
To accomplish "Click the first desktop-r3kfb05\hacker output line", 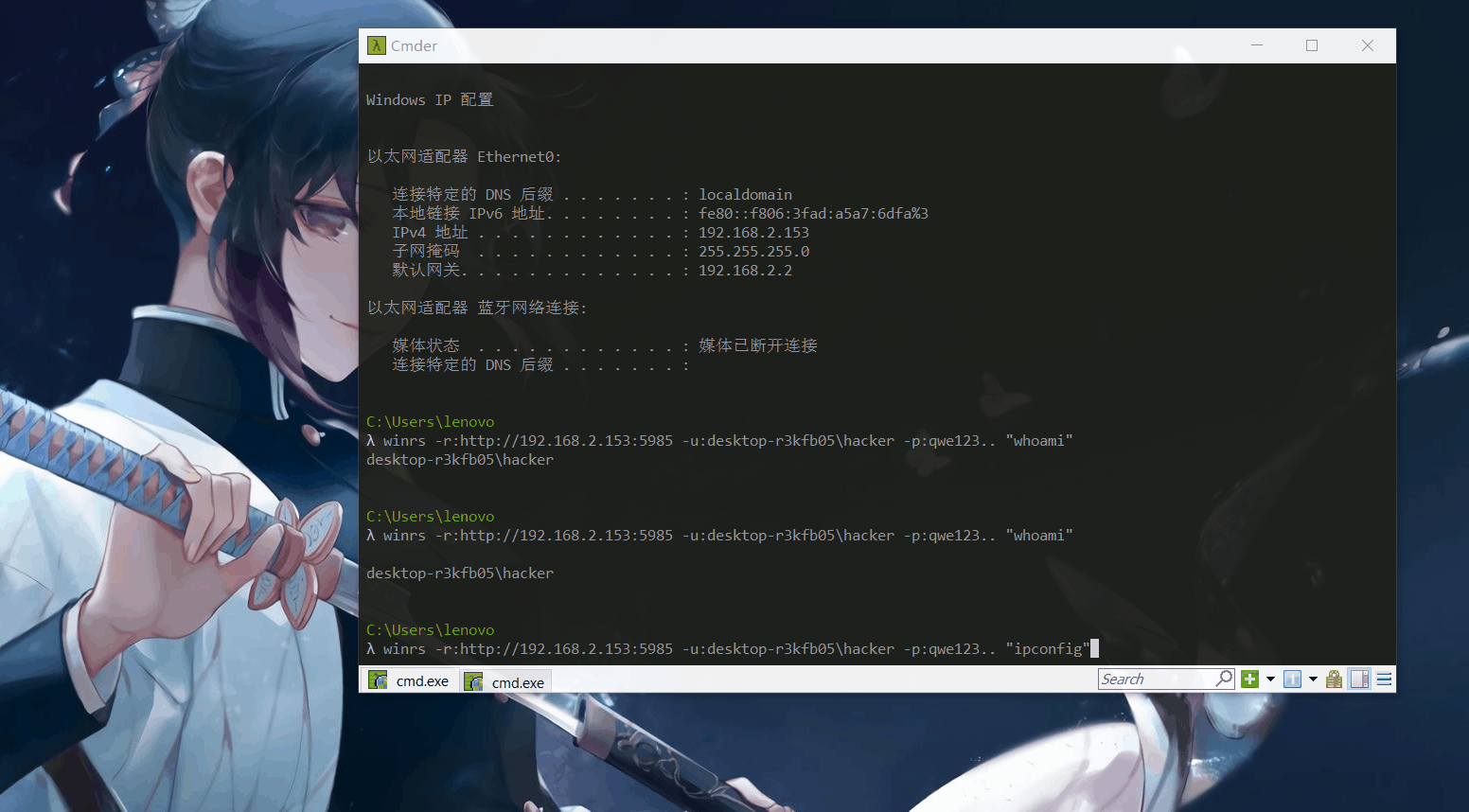I will pyautogui.click(x=460, y=460).
